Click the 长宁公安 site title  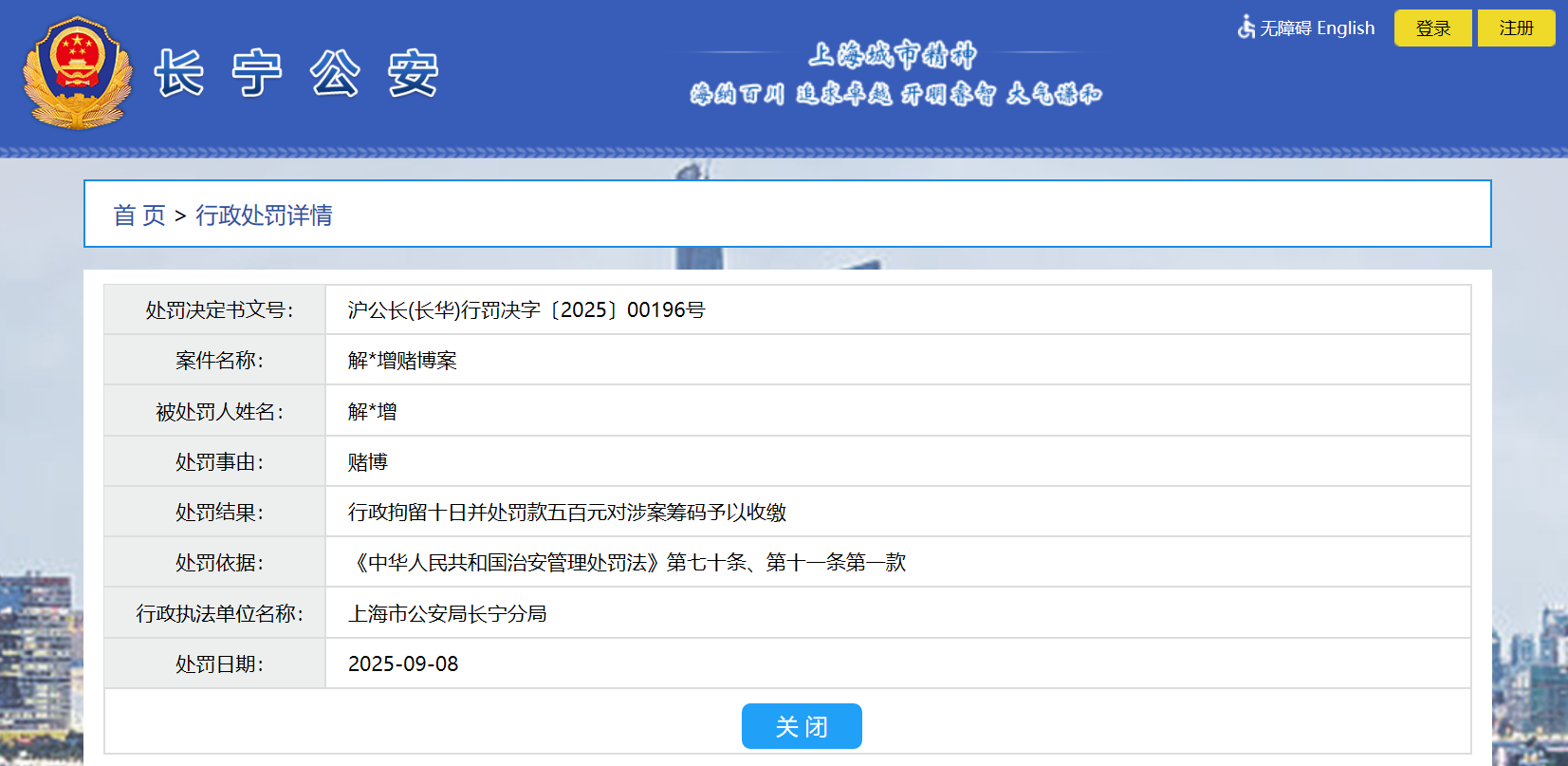(297, 74)
